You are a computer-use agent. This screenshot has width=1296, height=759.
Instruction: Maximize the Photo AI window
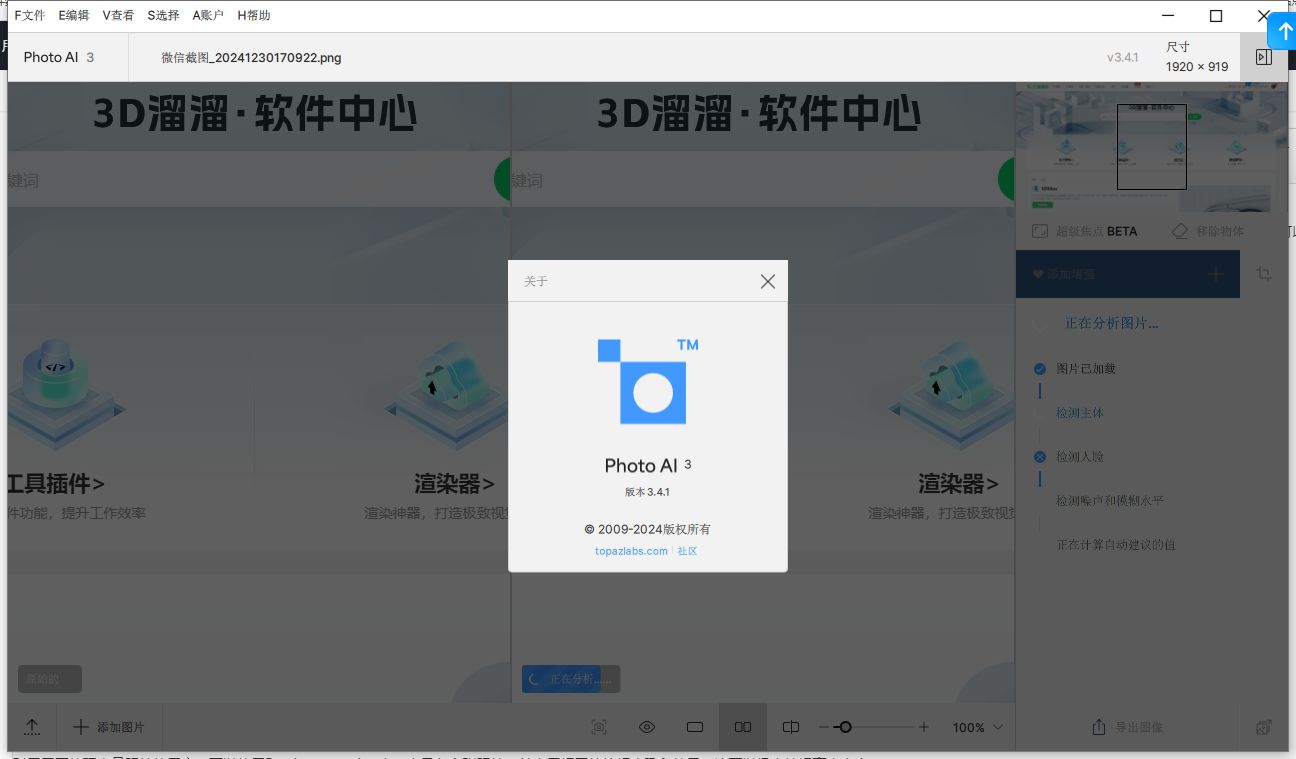pyautogui.click(x=1216, y=16)
